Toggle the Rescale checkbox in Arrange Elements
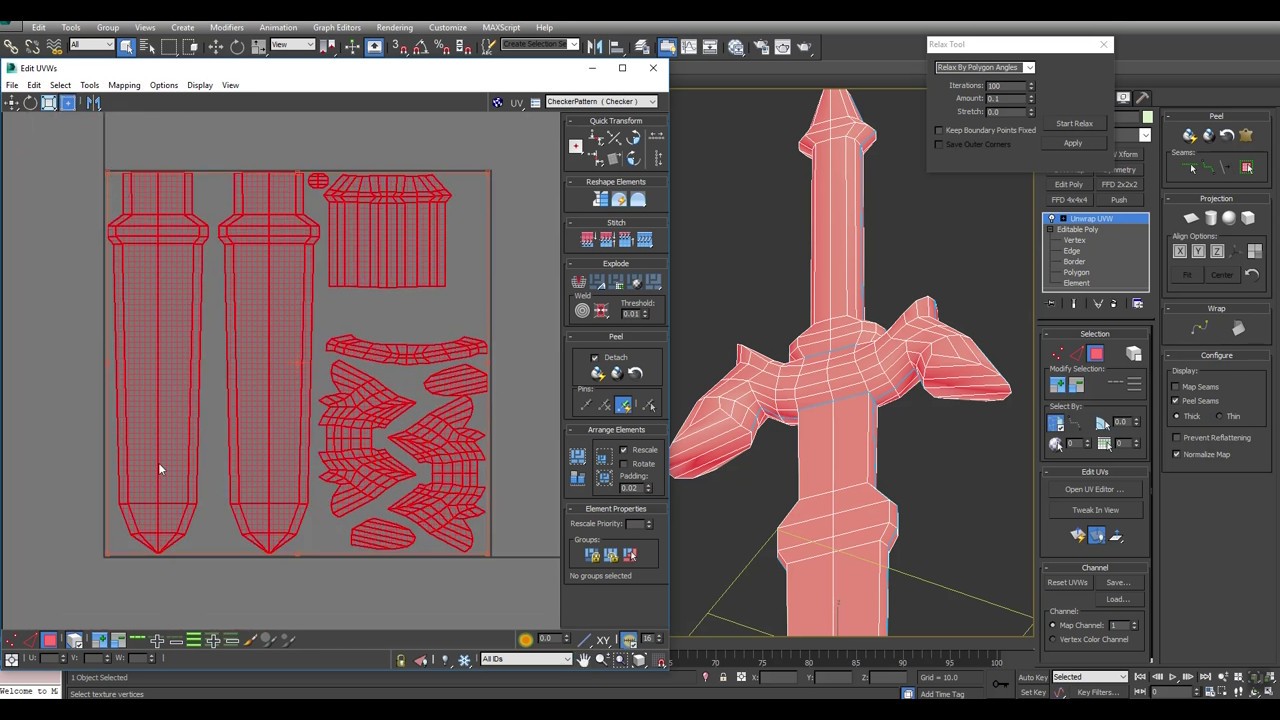The image size is (1280, 720). pyautogui.click(x=624, y=450)
